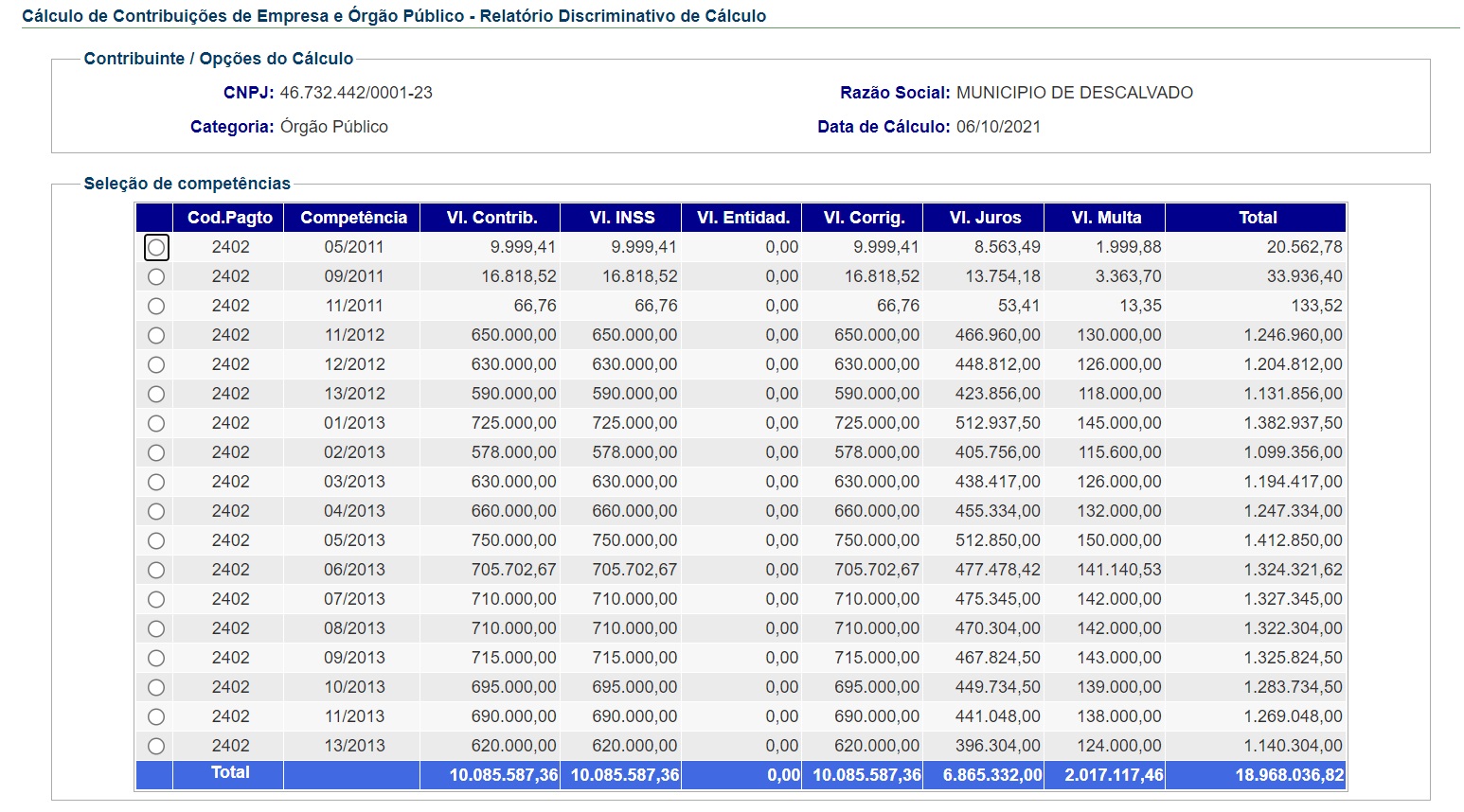Viewport: 1464px width, 812px height.
Task: Click the CNPJ value 46.732.442/0001-23
Action: [x=356, y=93]
